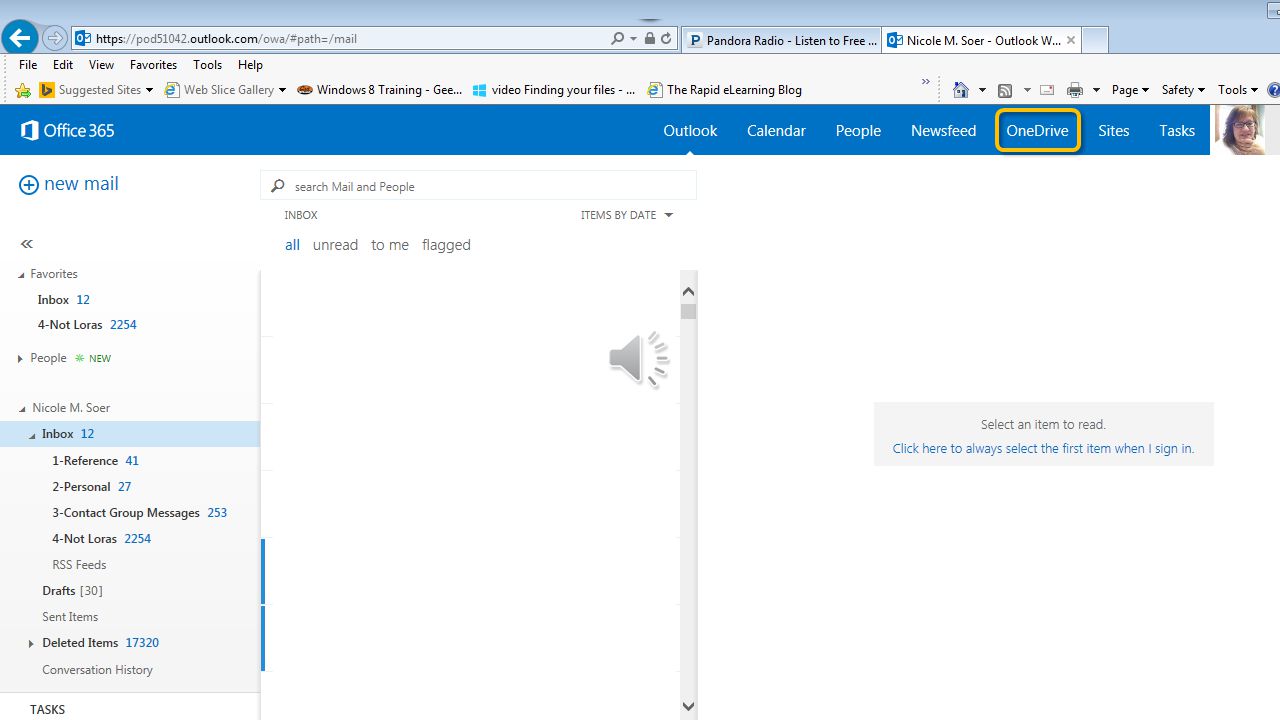The width and height of the screenshot is (1280, 720).
Task: Close the Nicole M. Soer Outlook tab
Action: click(x=1071, y=40)
